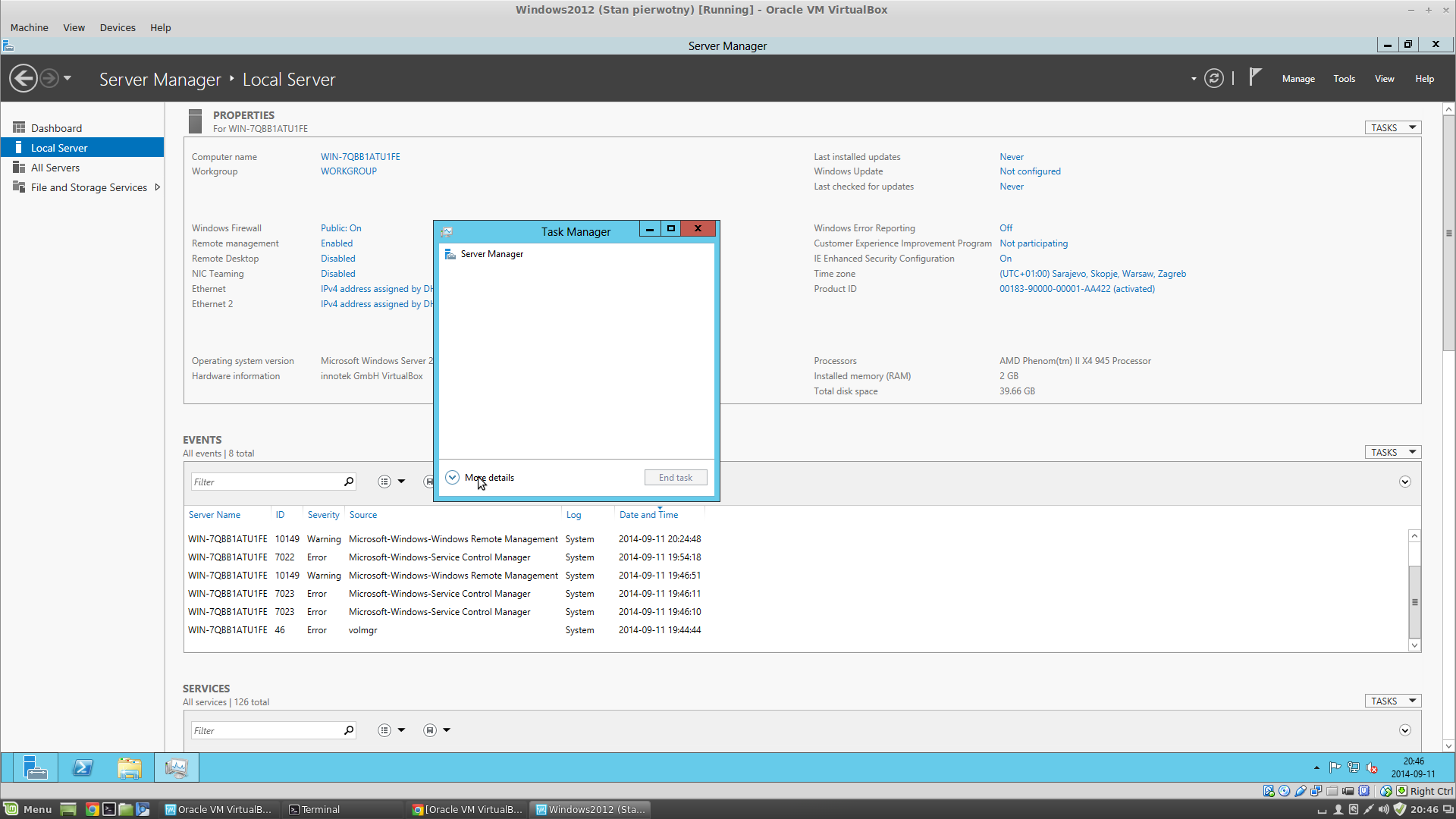1456x819 pixels.
Task: Expand the File and Storage Services arrow
Action: 157,187
